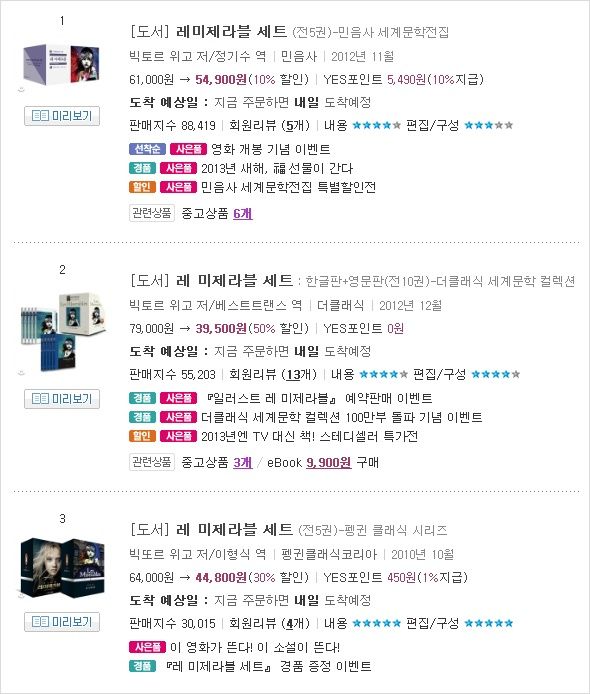The image size is (590, 694).
Task: Open the 5개 member reviews of first book
Action: point(295,125)
